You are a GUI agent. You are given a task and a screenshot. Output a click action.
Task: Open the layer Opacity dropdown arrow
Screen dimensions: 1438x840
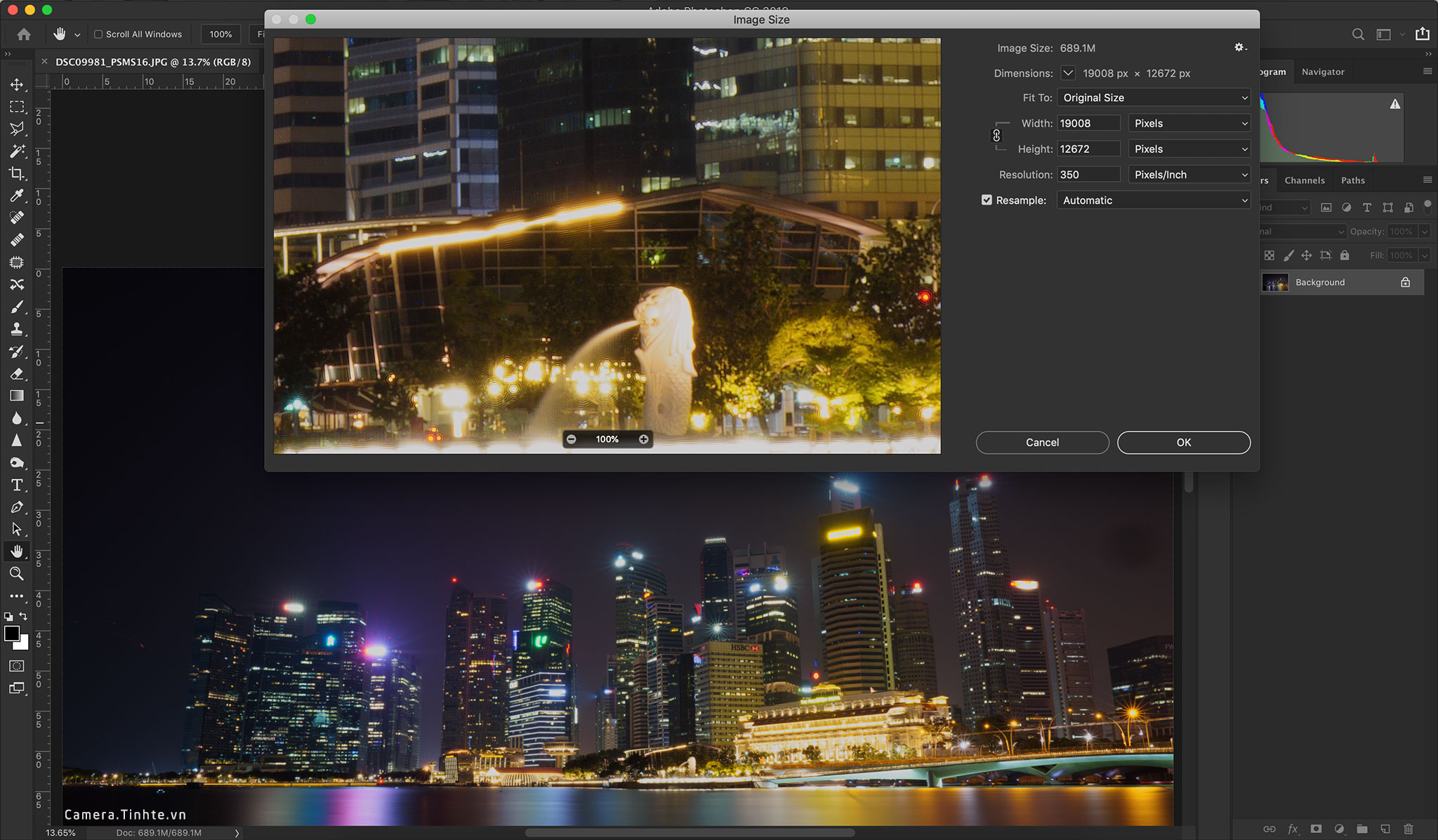click(x=1425, y=232)
